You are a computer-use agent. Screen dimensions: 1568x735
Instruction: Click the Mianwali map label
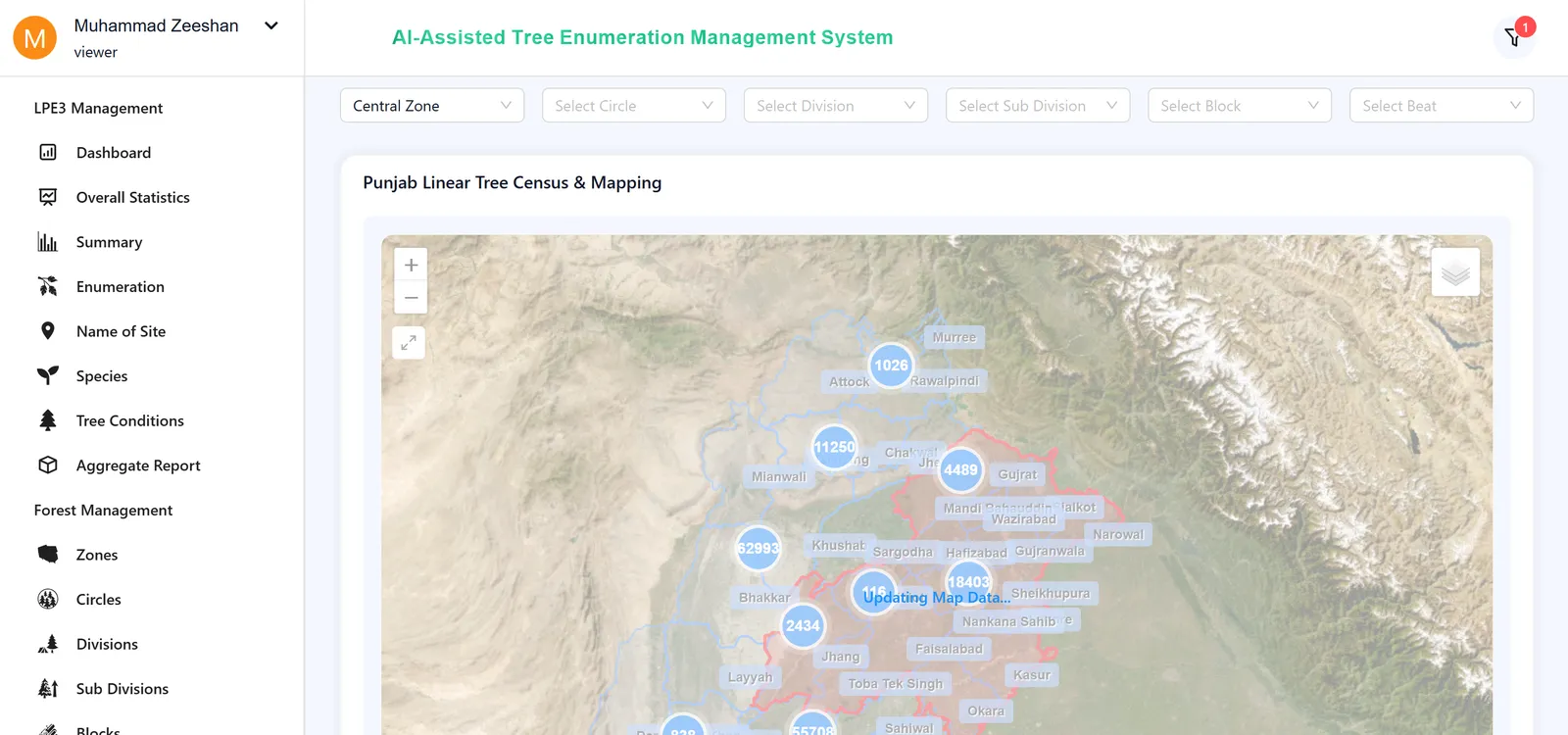(779, 477)
